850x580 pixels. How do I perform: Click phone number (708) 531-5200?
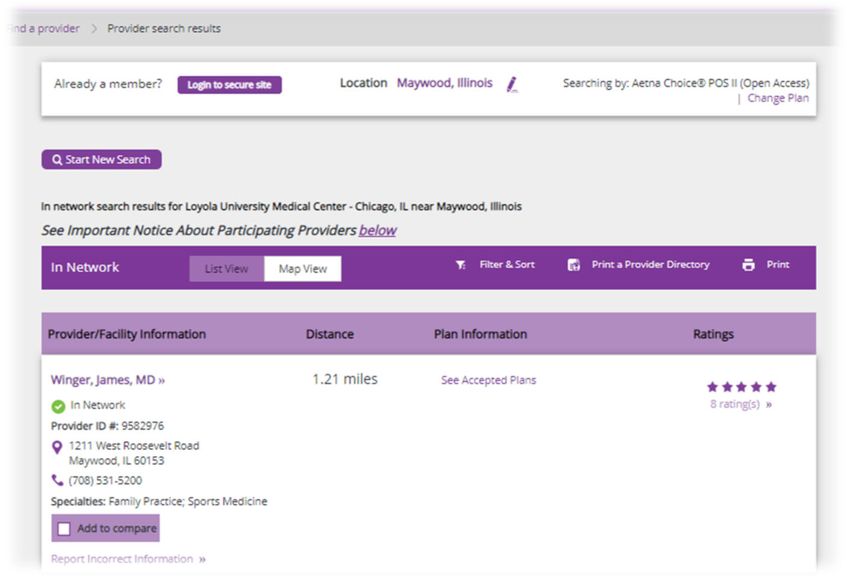point(105,480)
